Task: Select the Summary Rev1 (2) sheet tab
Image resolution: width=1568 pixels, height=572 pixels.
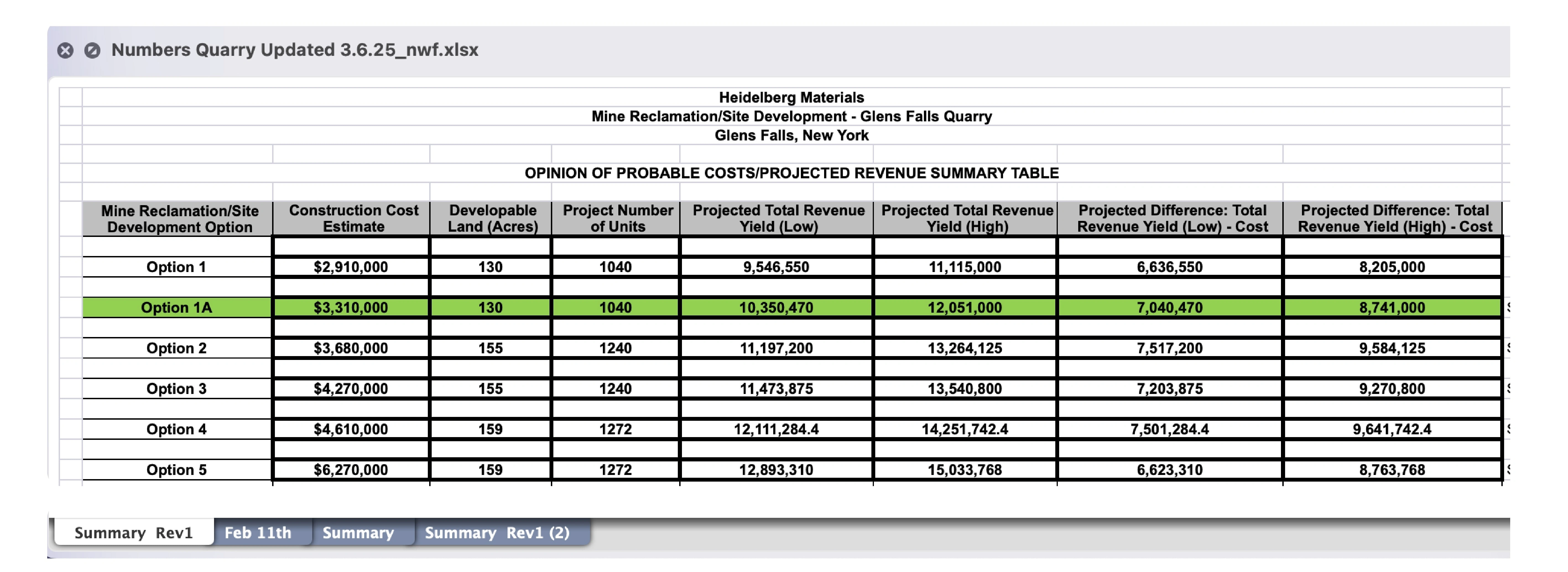Action: [x=497, y=533]
